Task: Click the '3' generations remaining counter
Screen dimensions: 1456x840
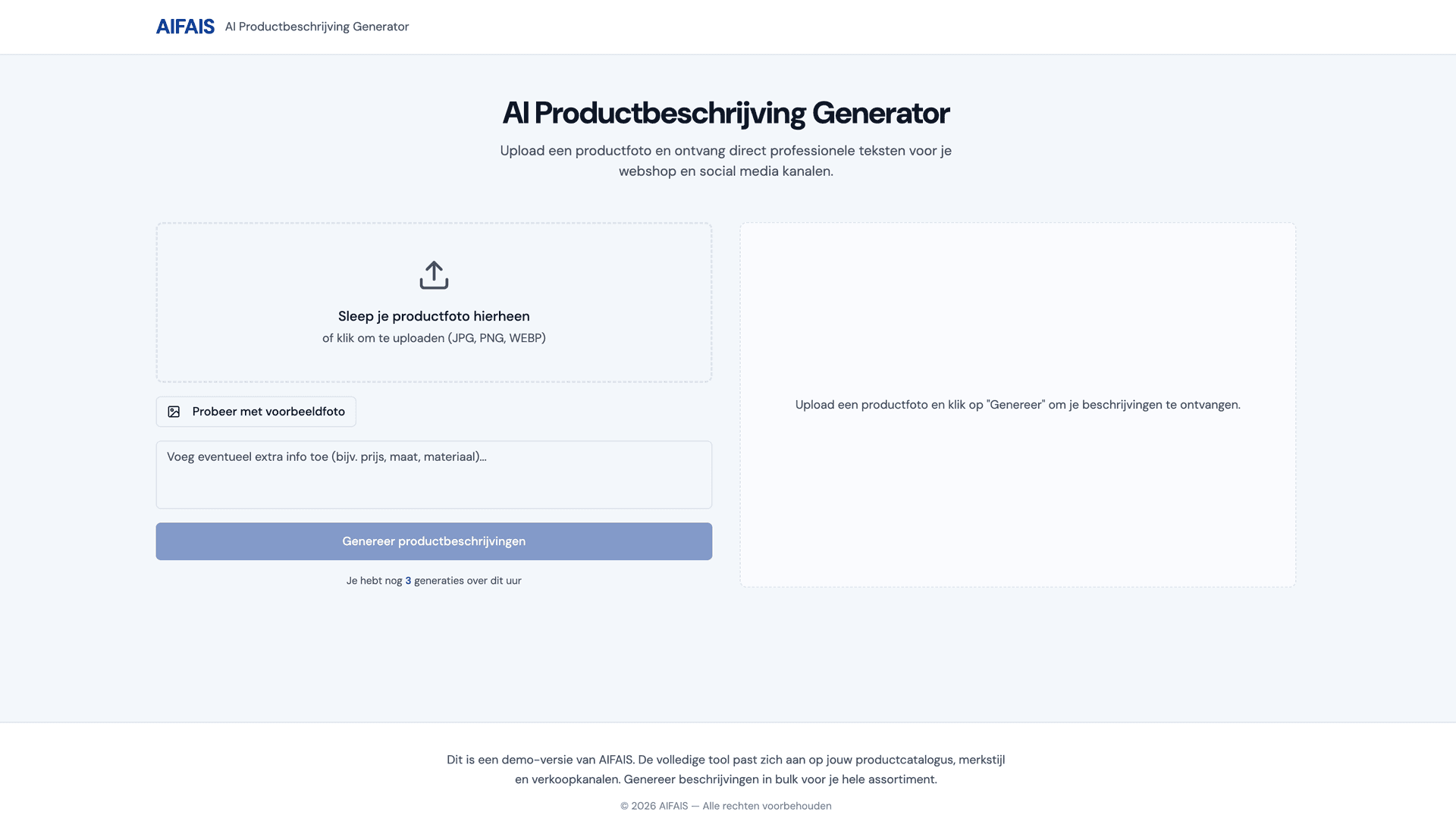Action: coord(408,580)
